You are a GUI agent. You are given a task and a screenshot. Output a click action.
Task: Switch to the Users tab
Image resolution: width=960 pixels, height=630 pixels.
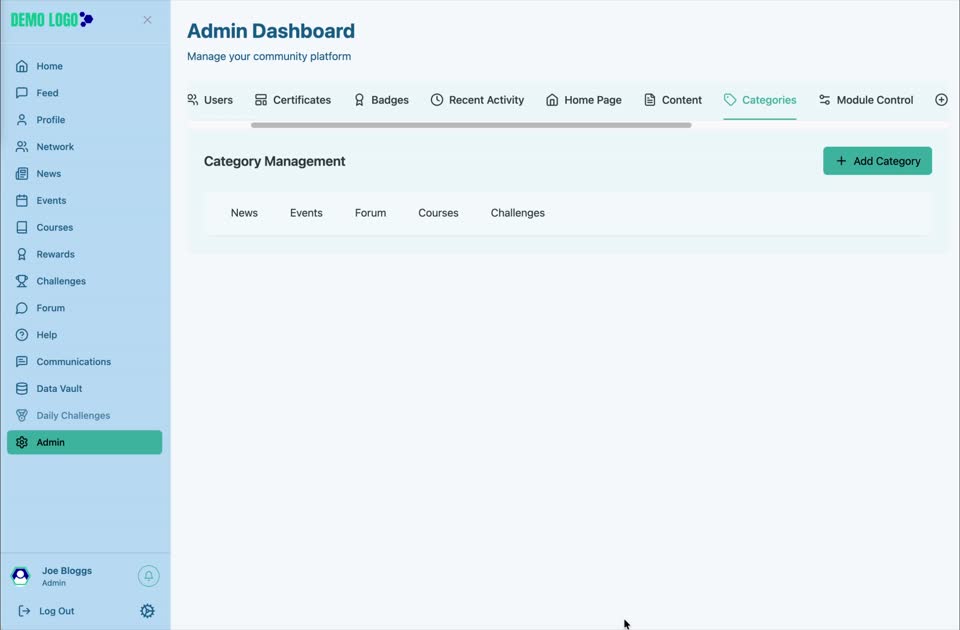pyautogui.click(x=210, y=100)
